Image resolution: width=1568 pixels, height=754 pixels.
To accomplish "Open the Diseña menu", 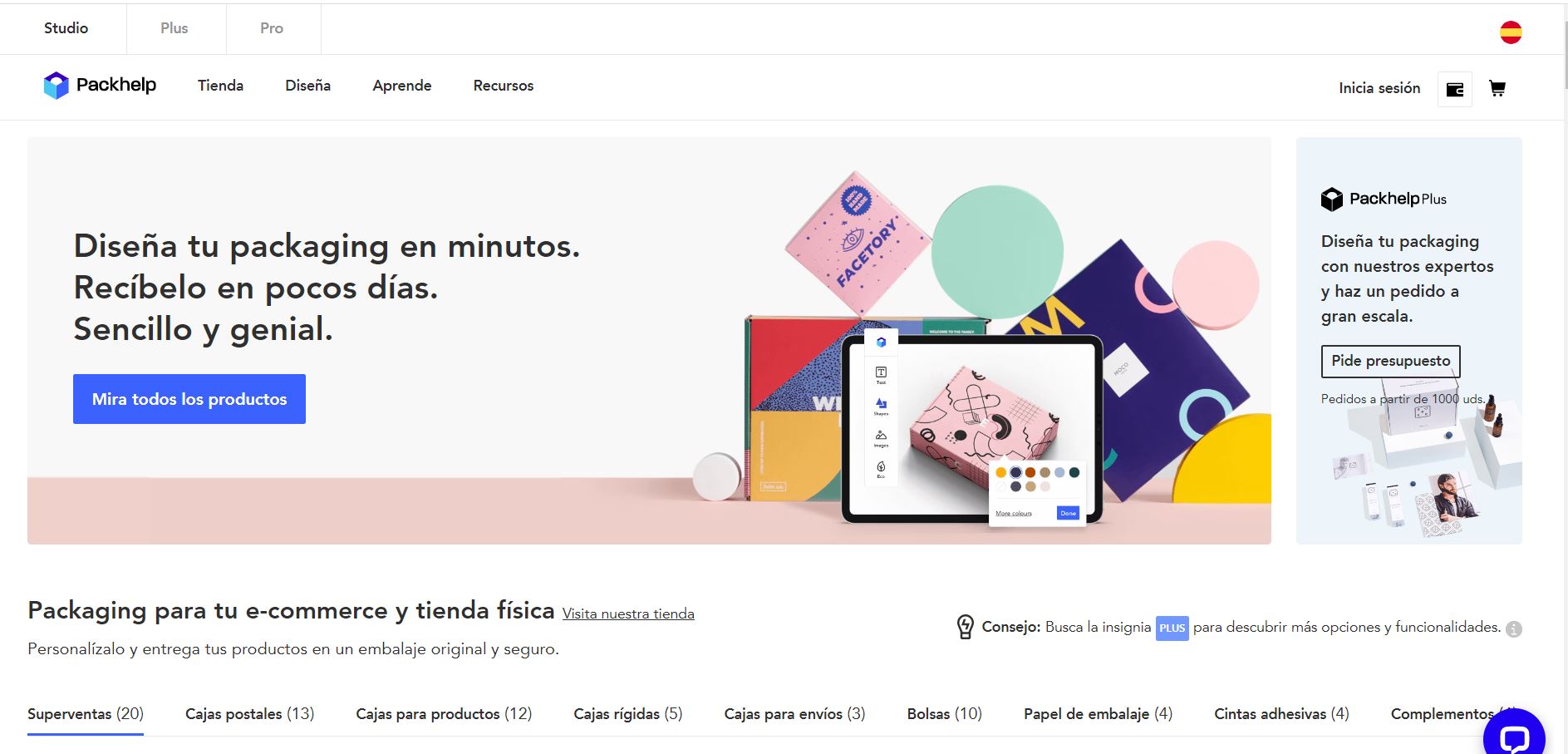I will [x=307, y=86].
